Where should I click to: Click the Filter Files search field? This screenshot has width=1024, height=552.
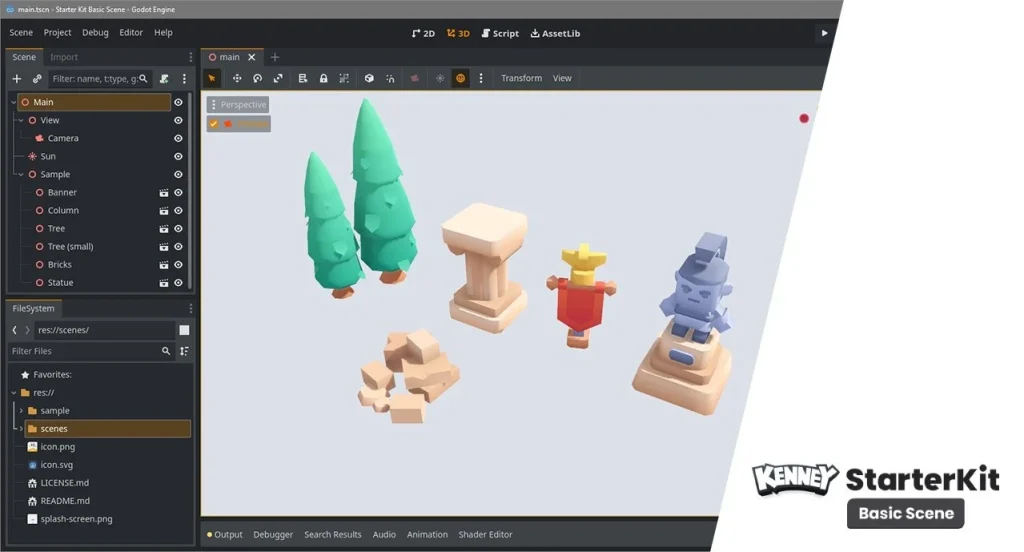point(91,351)
